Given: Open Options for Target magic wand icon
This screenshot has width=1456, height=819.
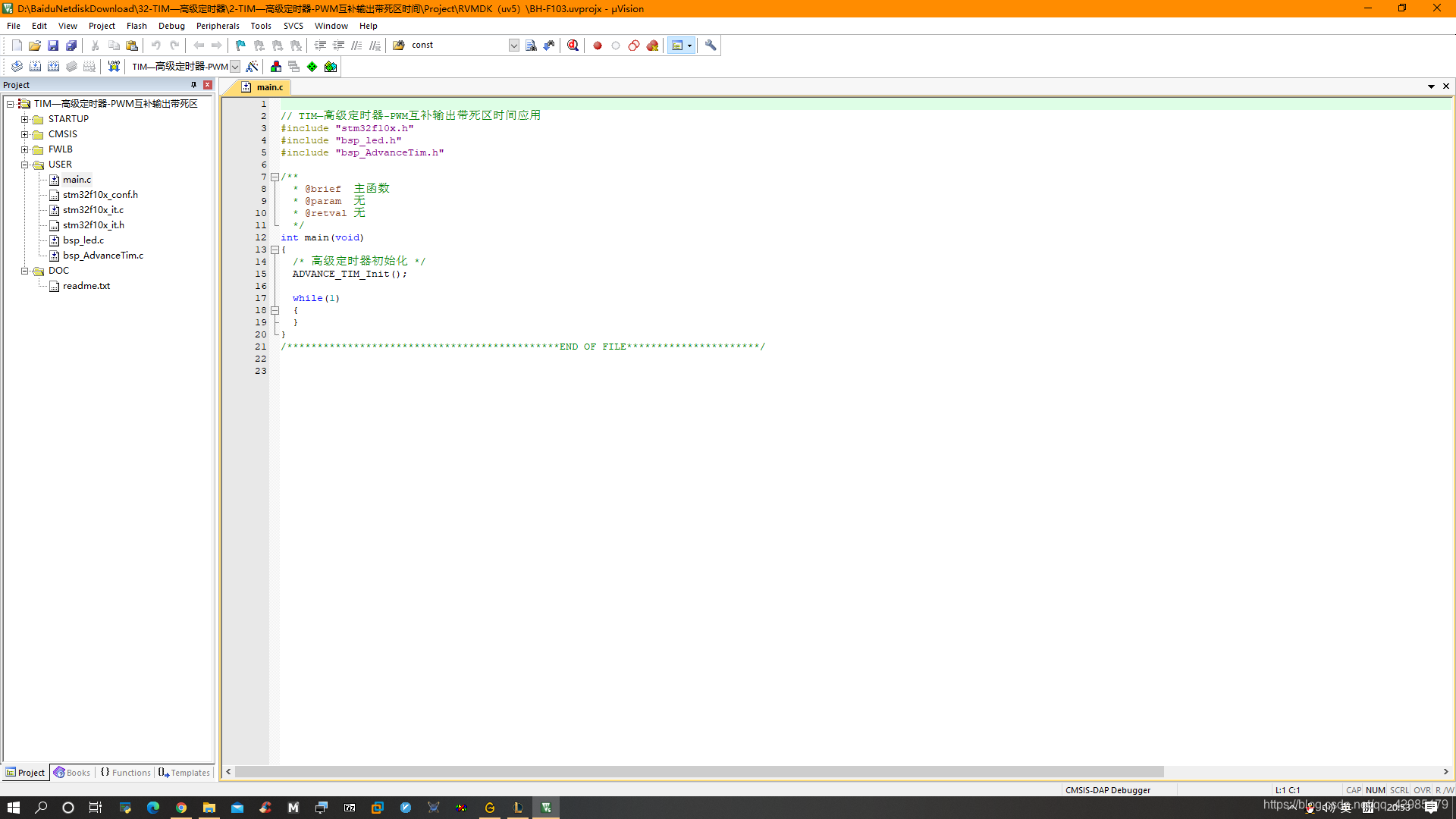Looking at the screenshot, I should coord(253,67).
